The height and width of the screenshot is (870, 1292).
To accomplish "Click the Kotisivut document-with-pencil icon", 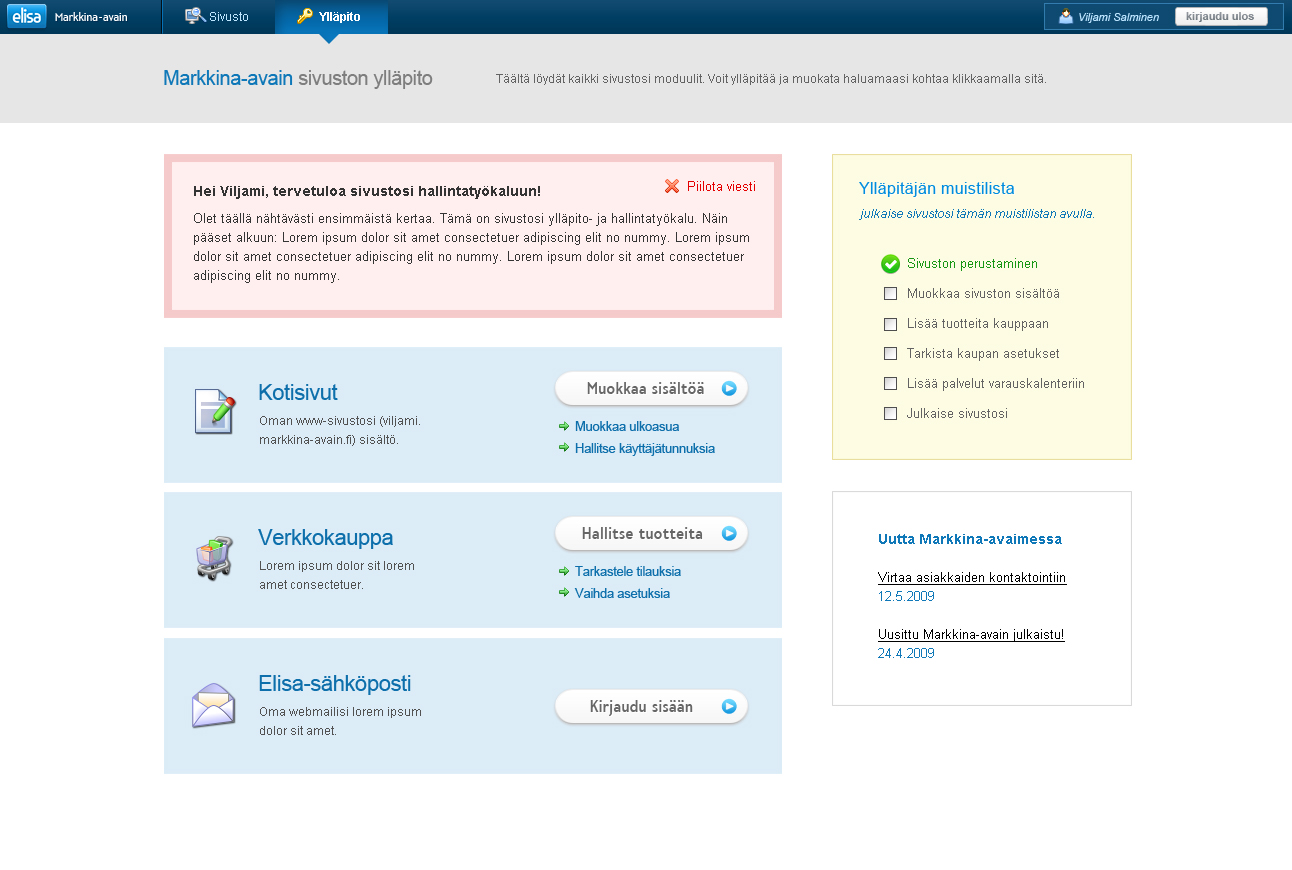I will pyautogui.click(x=215, y=411).
